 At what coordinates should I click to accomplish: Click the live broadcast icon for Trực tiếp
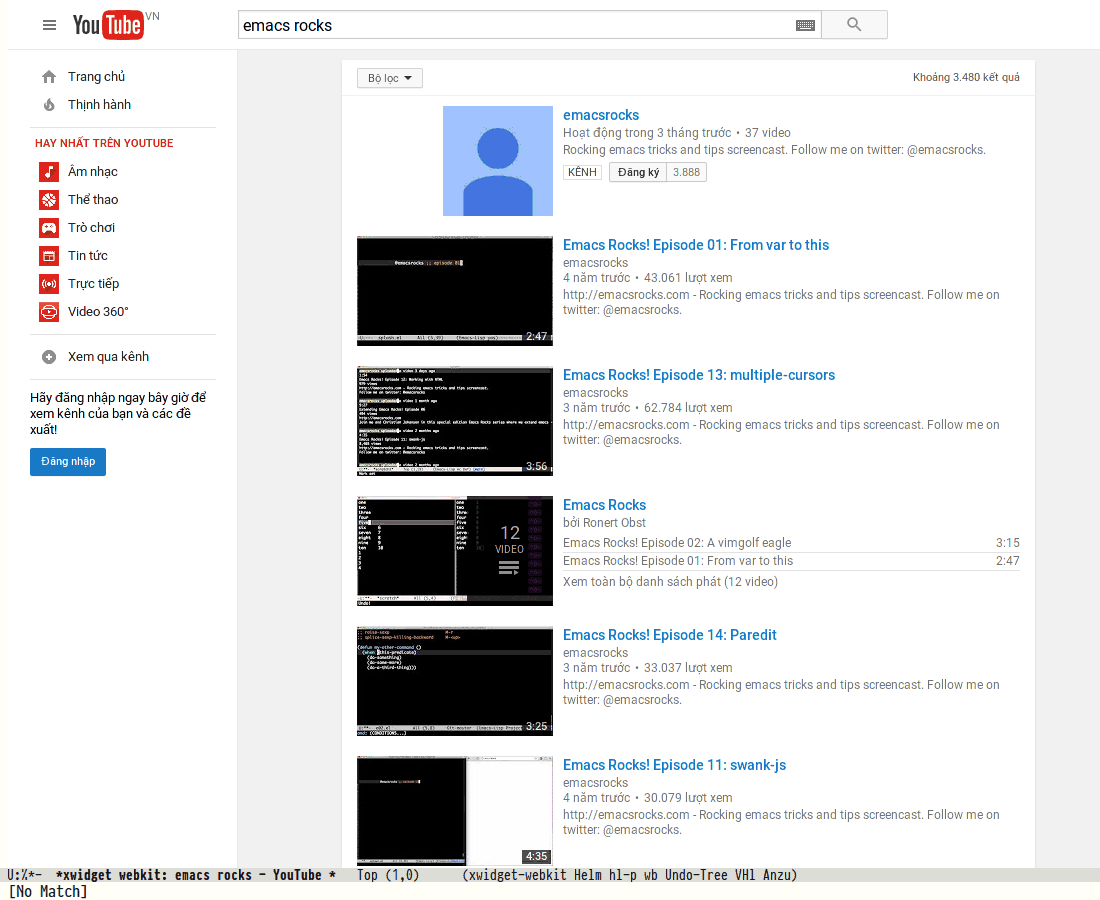[x=49, y=284]
